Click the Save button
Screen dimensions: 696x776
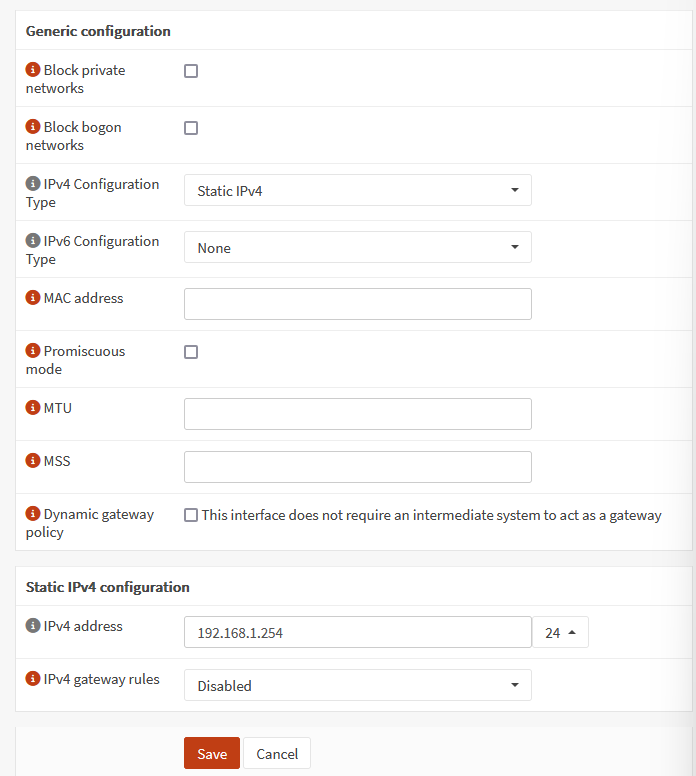[212, 753]
